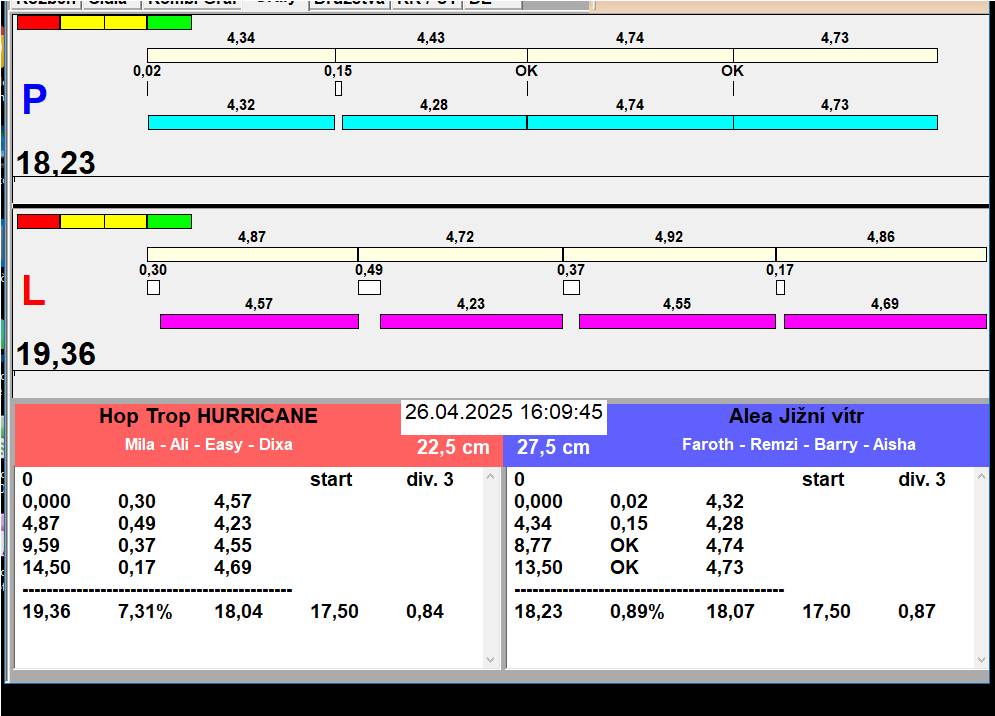Viewport: 995px width, 716px height.
Task: Click the red start light in lane P
Action: tap(38, 22)
